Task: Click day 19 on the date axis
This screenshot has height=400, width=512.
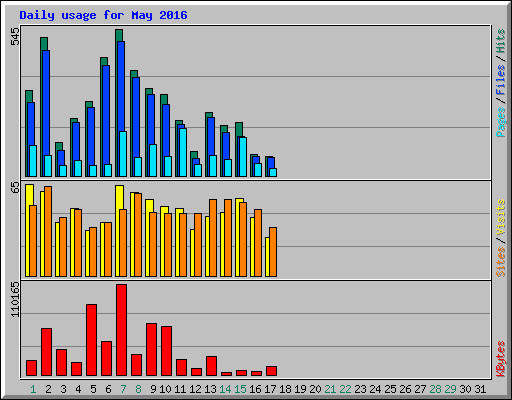Action: 300,389
